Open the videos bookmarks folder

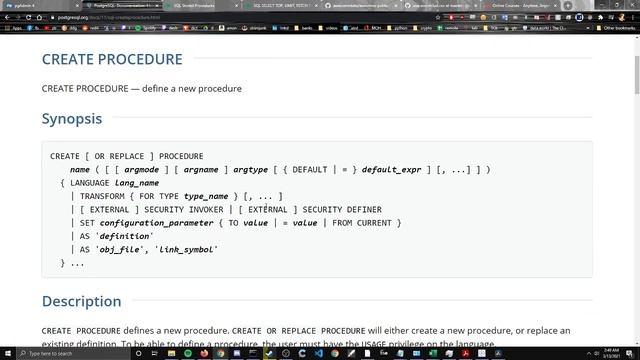coord(328,28)
